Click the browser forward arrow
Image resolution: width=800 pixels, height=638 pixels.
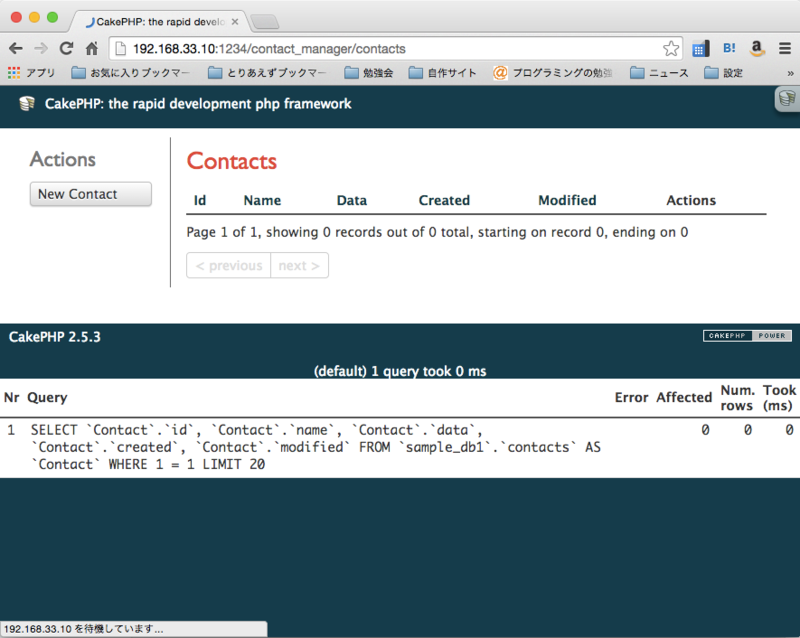pos(41,48)
